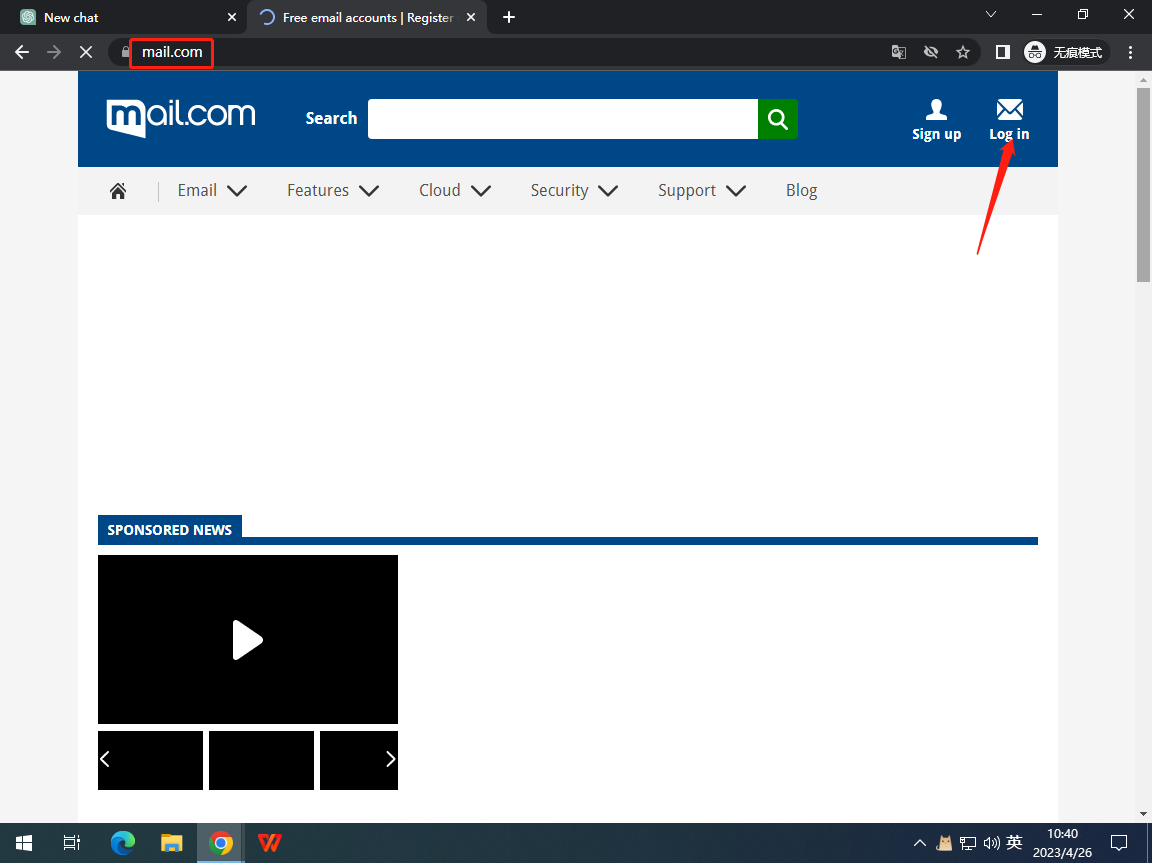This screenshot has width=1152, height=863.
Task: Click the translate page icon
Action: (899, 52)
